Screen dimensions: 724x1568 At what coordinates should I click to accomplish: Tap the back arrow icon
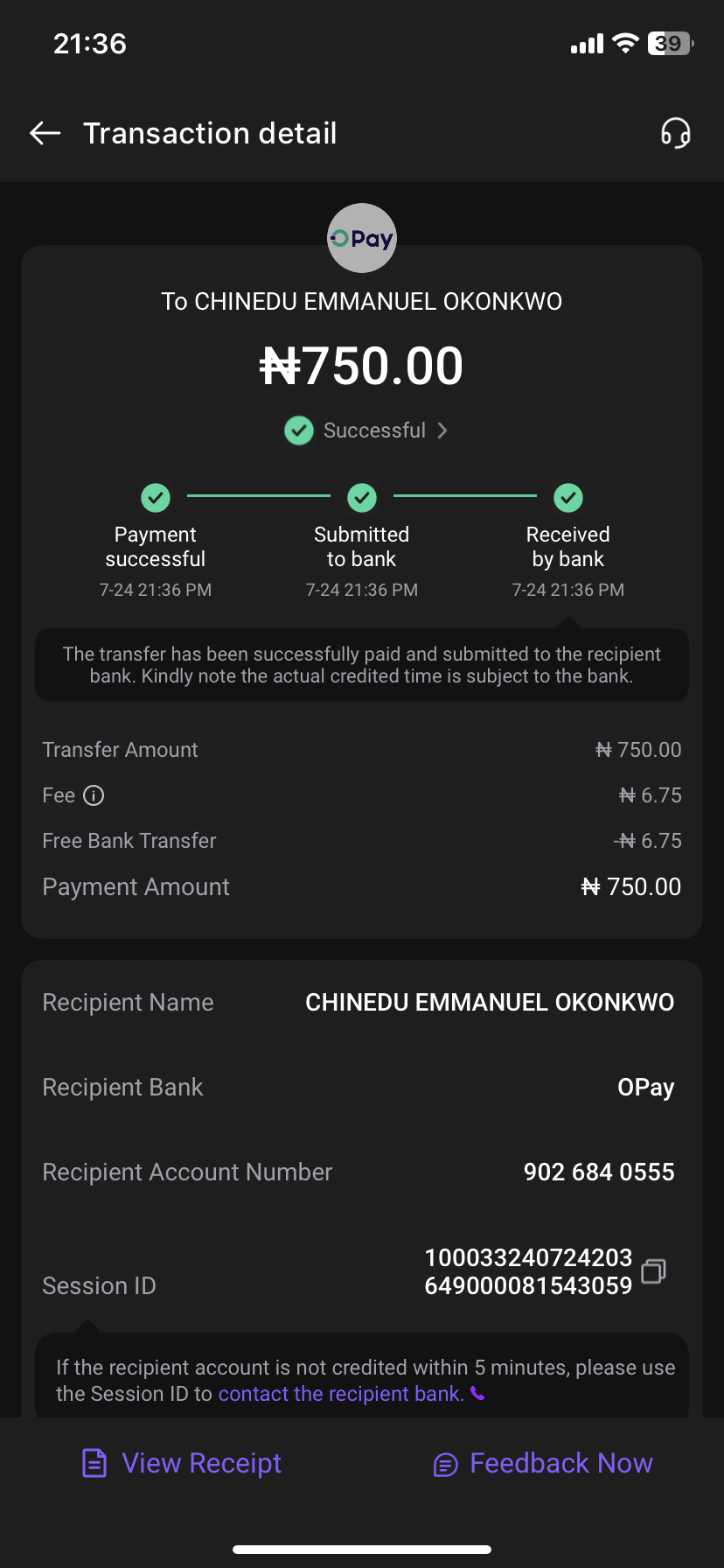click(45, 133)
